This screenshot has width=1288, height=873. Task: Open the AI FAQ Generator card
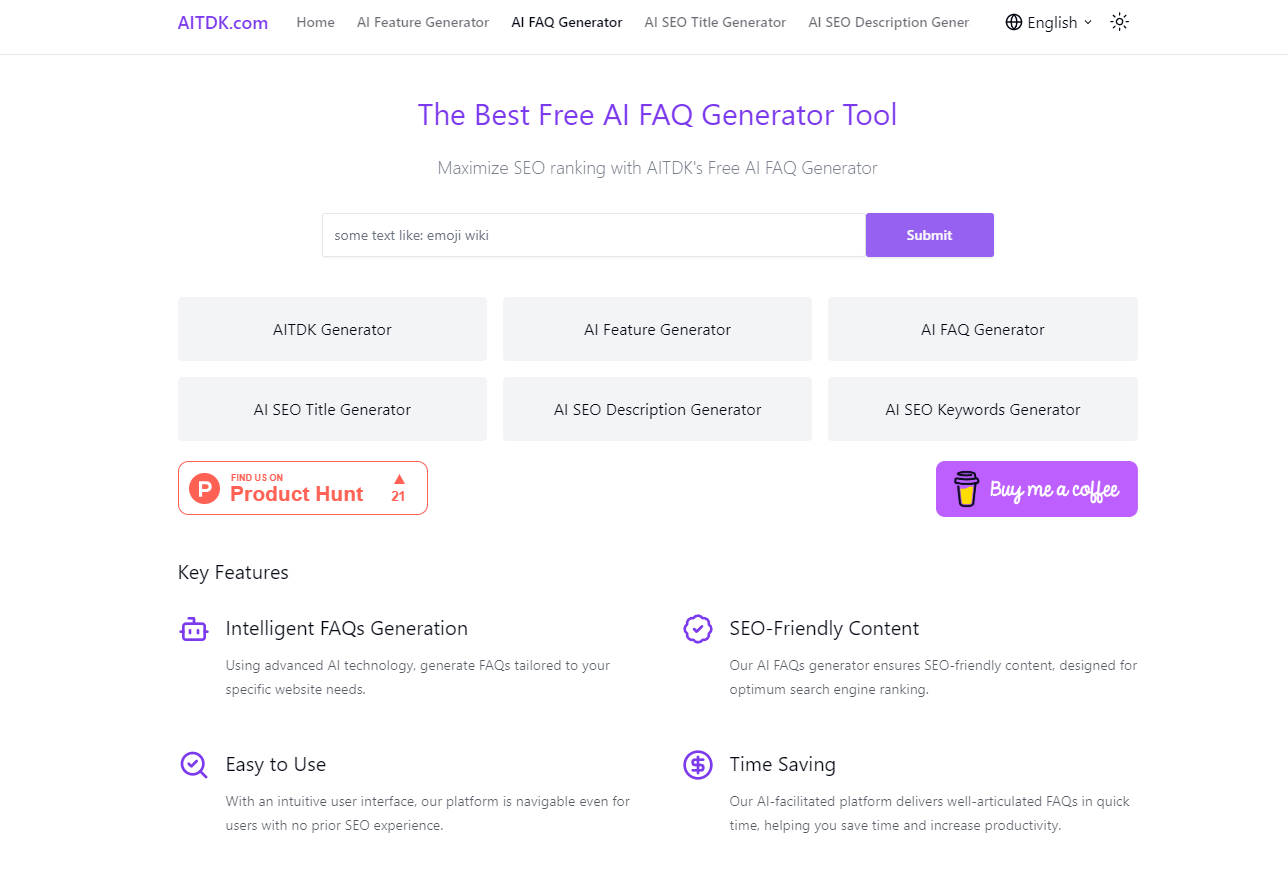tap(983, 329)
